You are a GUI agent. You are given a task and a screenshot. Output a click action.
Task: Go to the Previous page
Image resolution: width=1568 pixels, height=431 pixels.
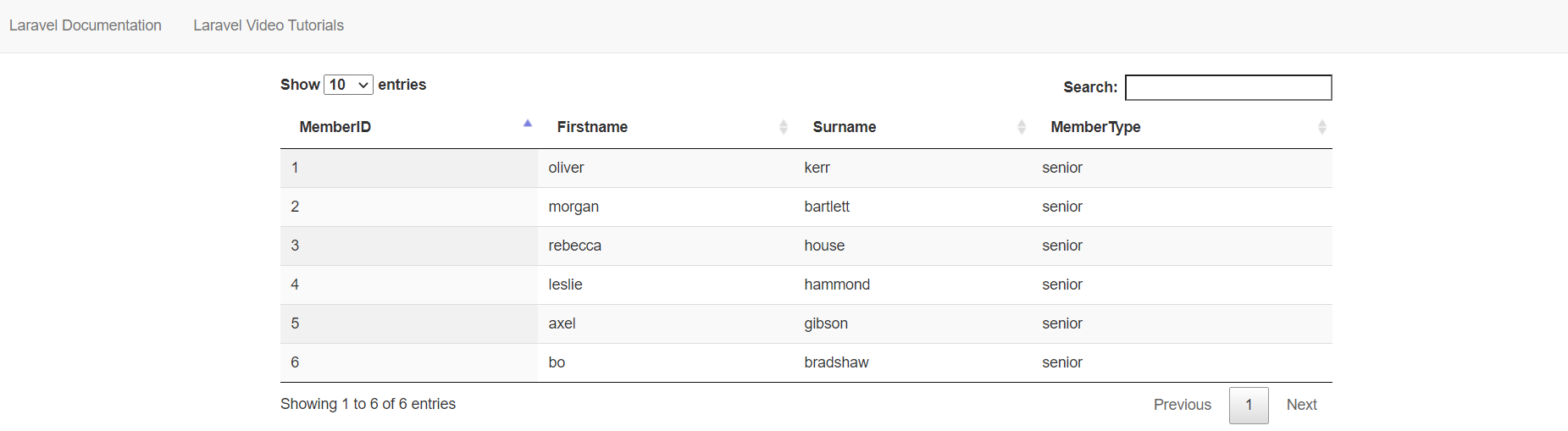tap(1182, 405)
